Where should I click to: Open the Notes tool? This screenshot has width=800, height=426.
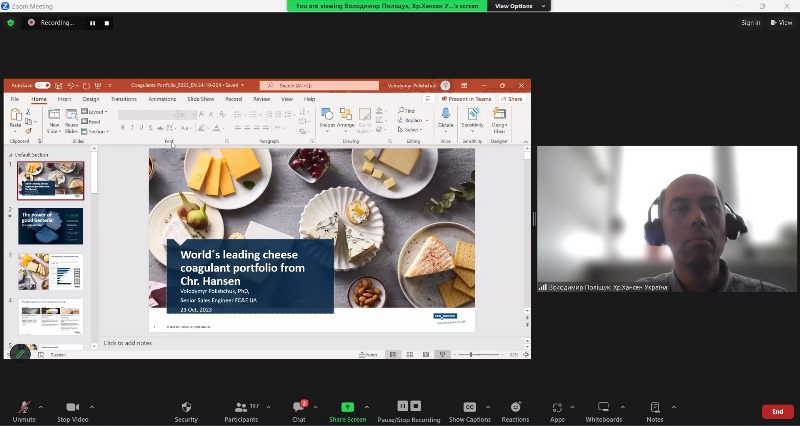click(655, 410)
